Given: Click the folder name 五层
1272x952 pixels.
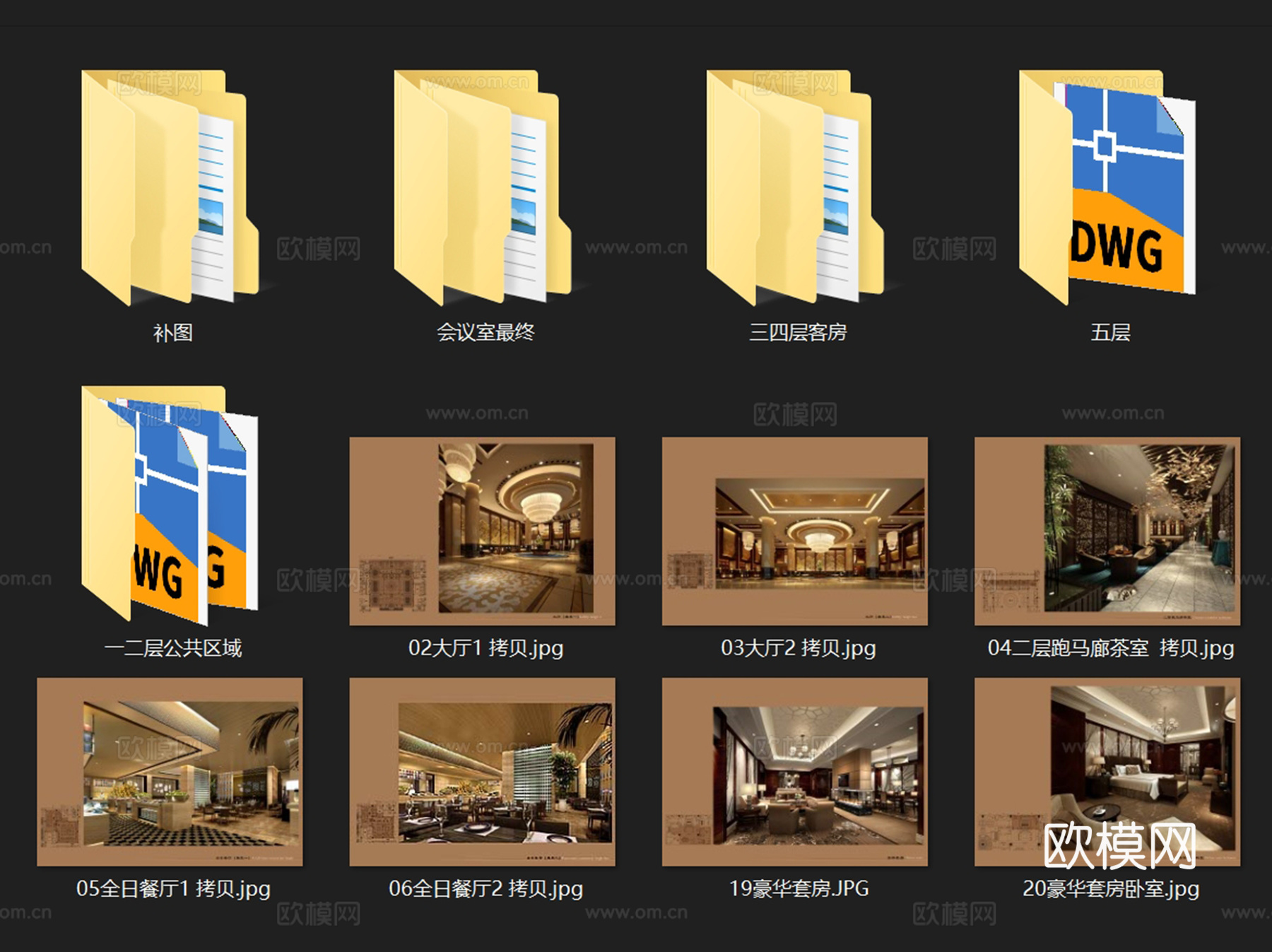Looking at the screenshot, I should point(1110,332).
